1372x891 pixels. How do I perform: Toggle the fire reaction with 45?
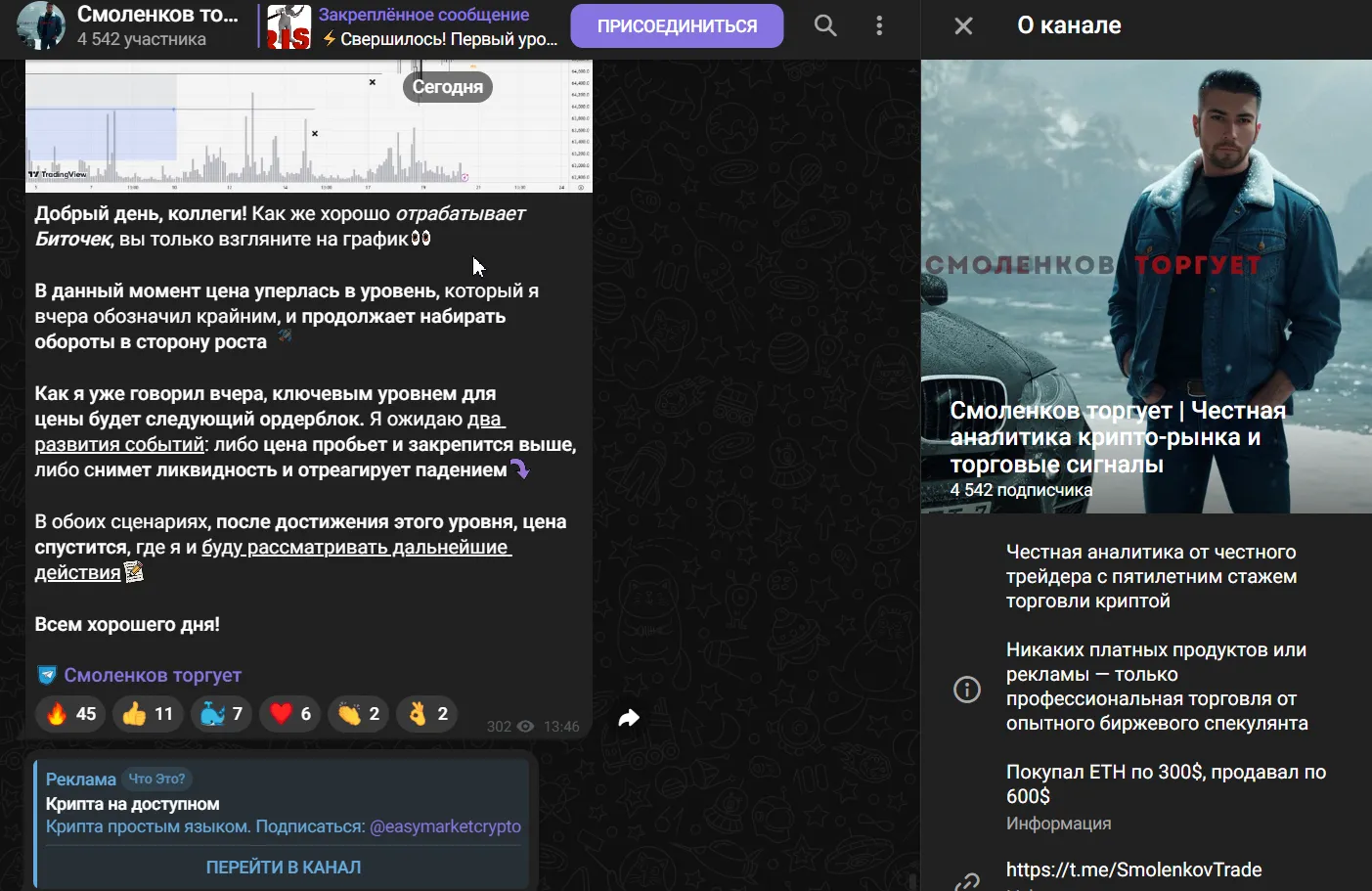71,714
